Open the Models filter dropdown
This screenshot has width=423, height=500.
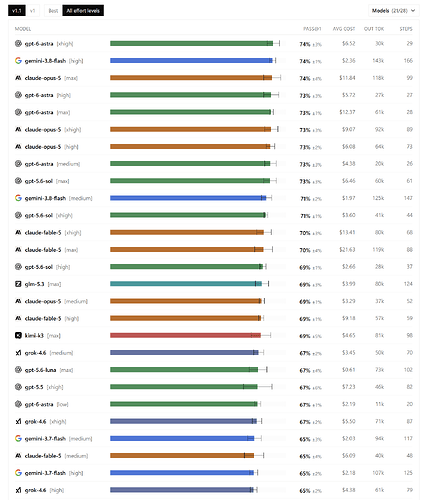[394, 11]
